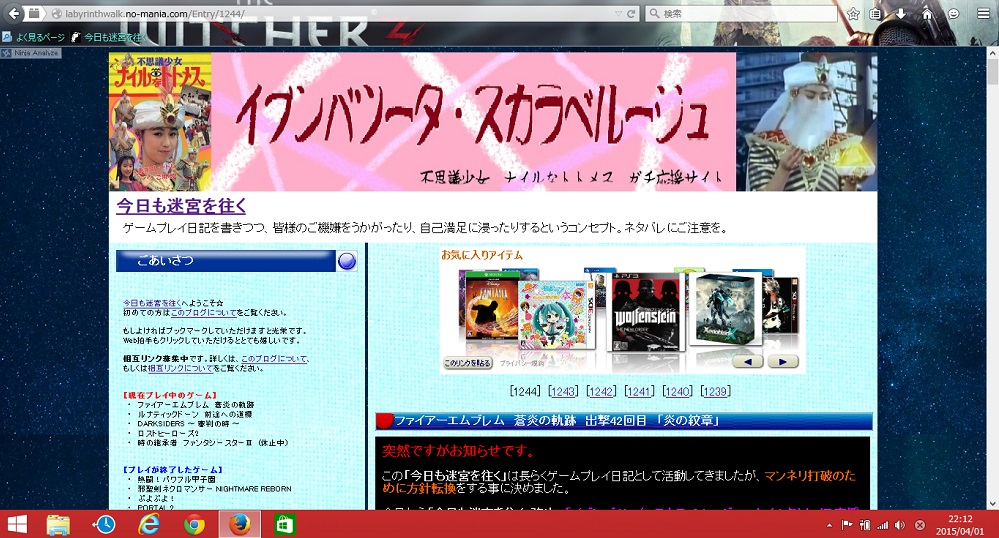Open the first このブログについて link in the greeting

click(x=203, y=313)
